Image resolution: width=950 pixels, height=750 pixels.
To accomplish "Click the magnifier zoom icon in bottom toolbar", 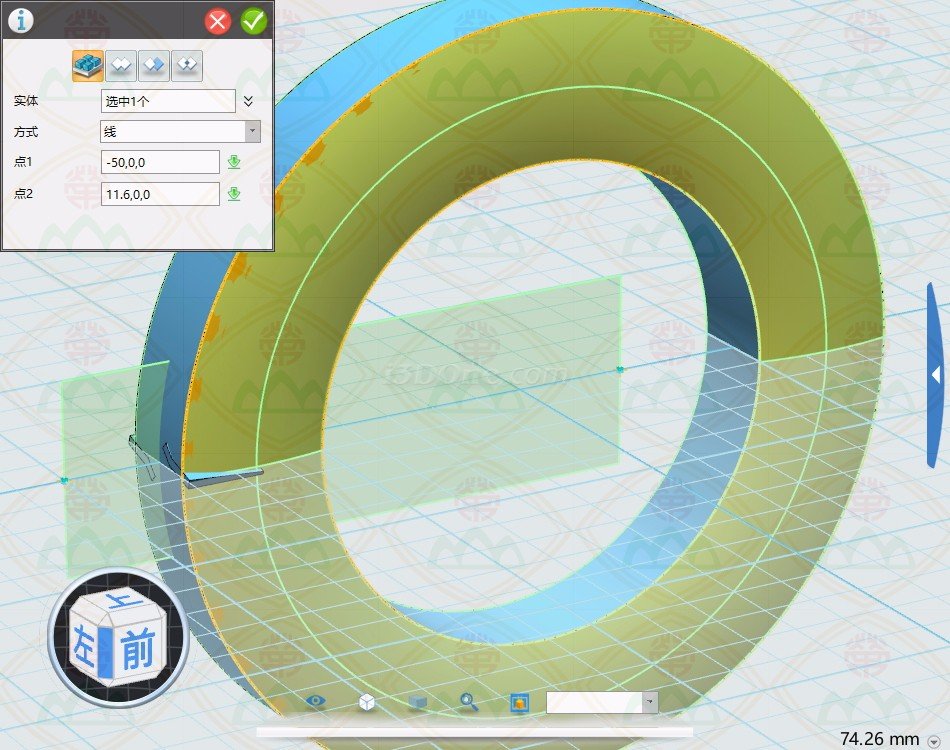I will click(x=468, y=702).
